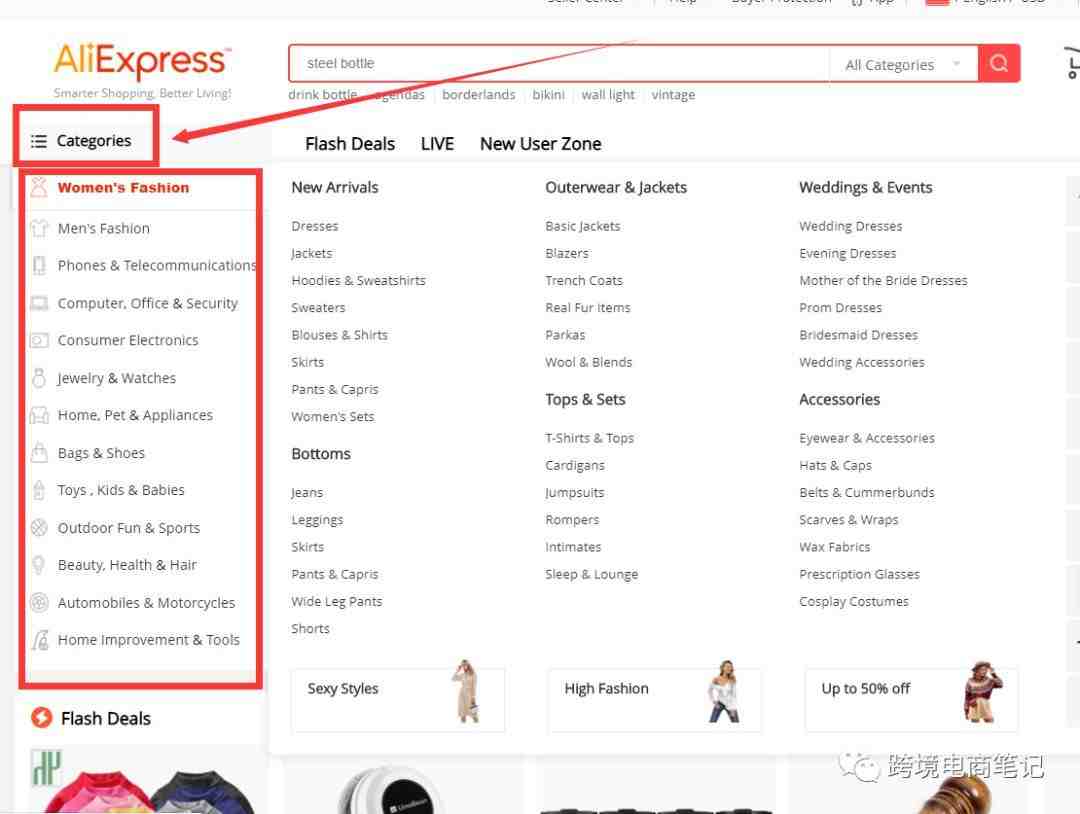Open the Weddings & Events heading
Screen dimensions: 1080x814
[x=866, y=187]
